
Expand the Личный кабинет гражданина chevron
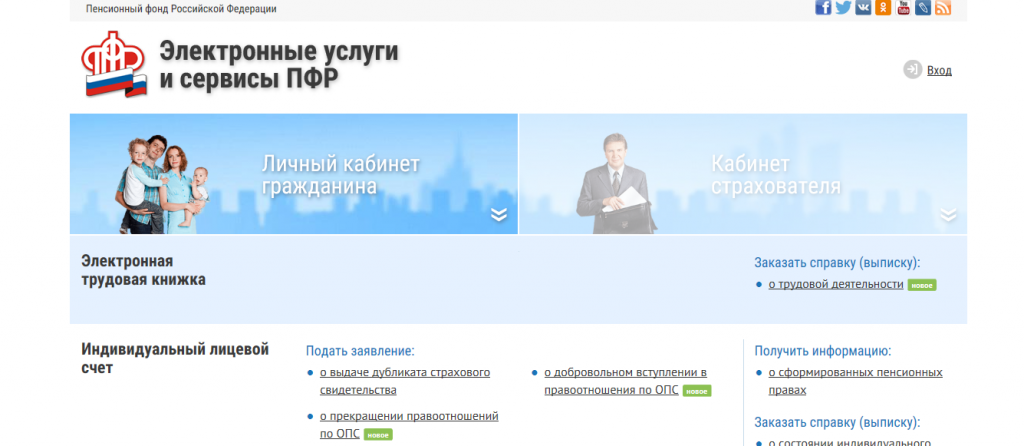click(499, 214)
